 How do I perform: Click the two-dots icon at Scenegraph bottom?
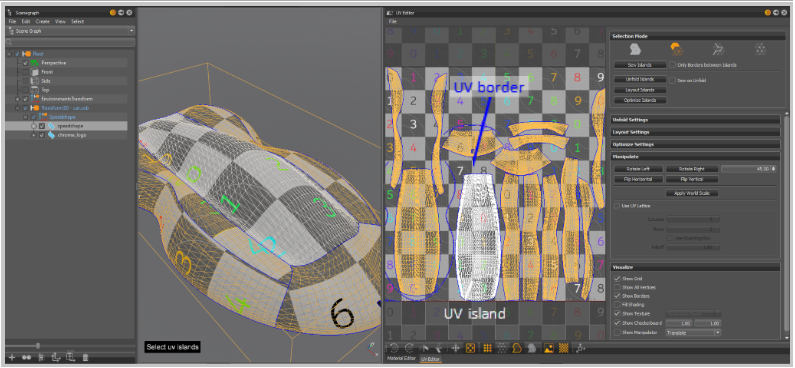tap(26, 358)
